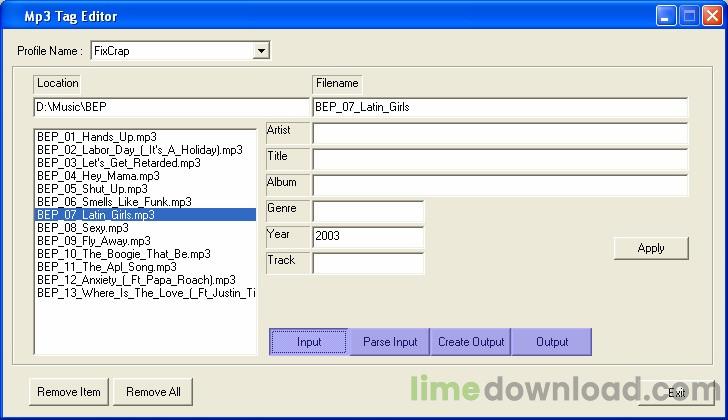Click the Location column label

tap(58, 84)
